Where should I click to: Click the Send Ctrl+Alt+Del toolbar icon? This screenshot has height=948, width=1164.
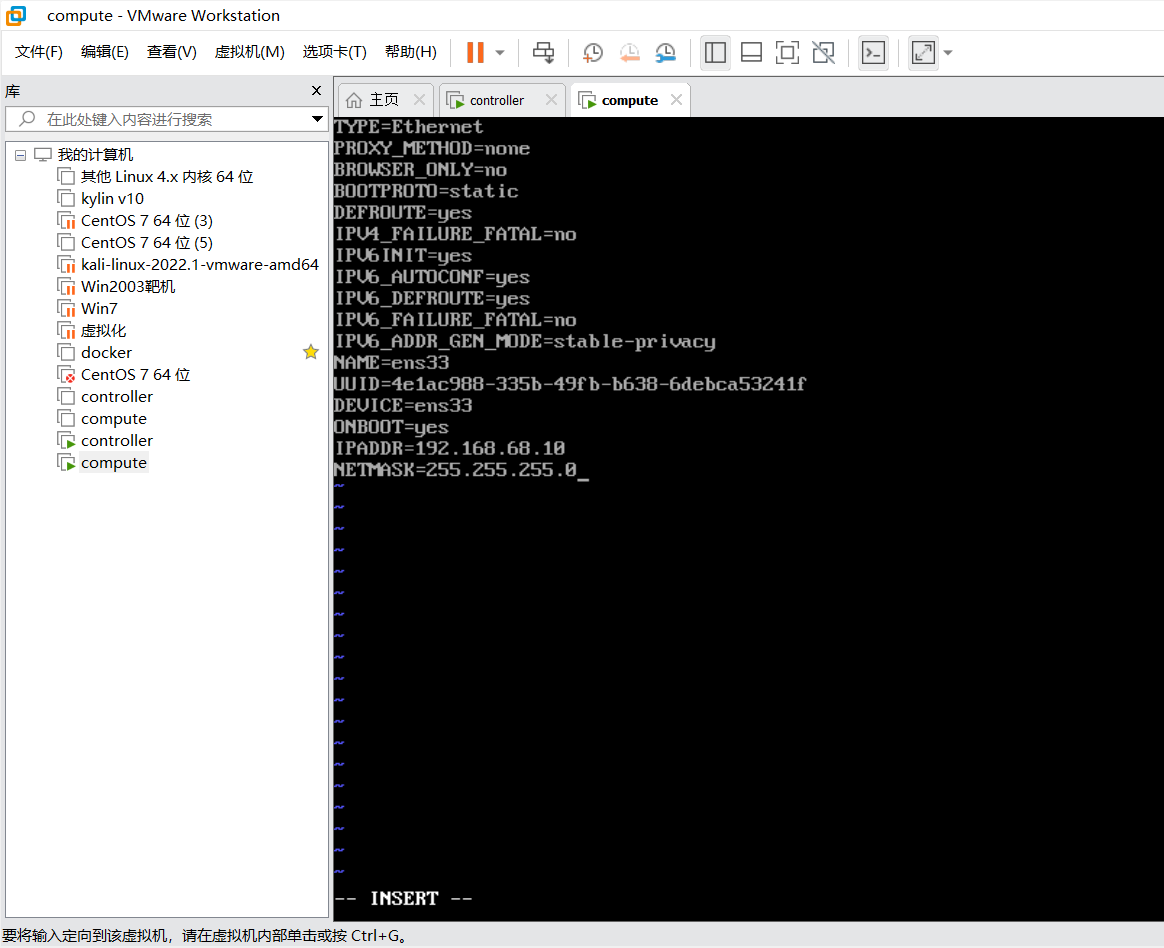[543, 52]
